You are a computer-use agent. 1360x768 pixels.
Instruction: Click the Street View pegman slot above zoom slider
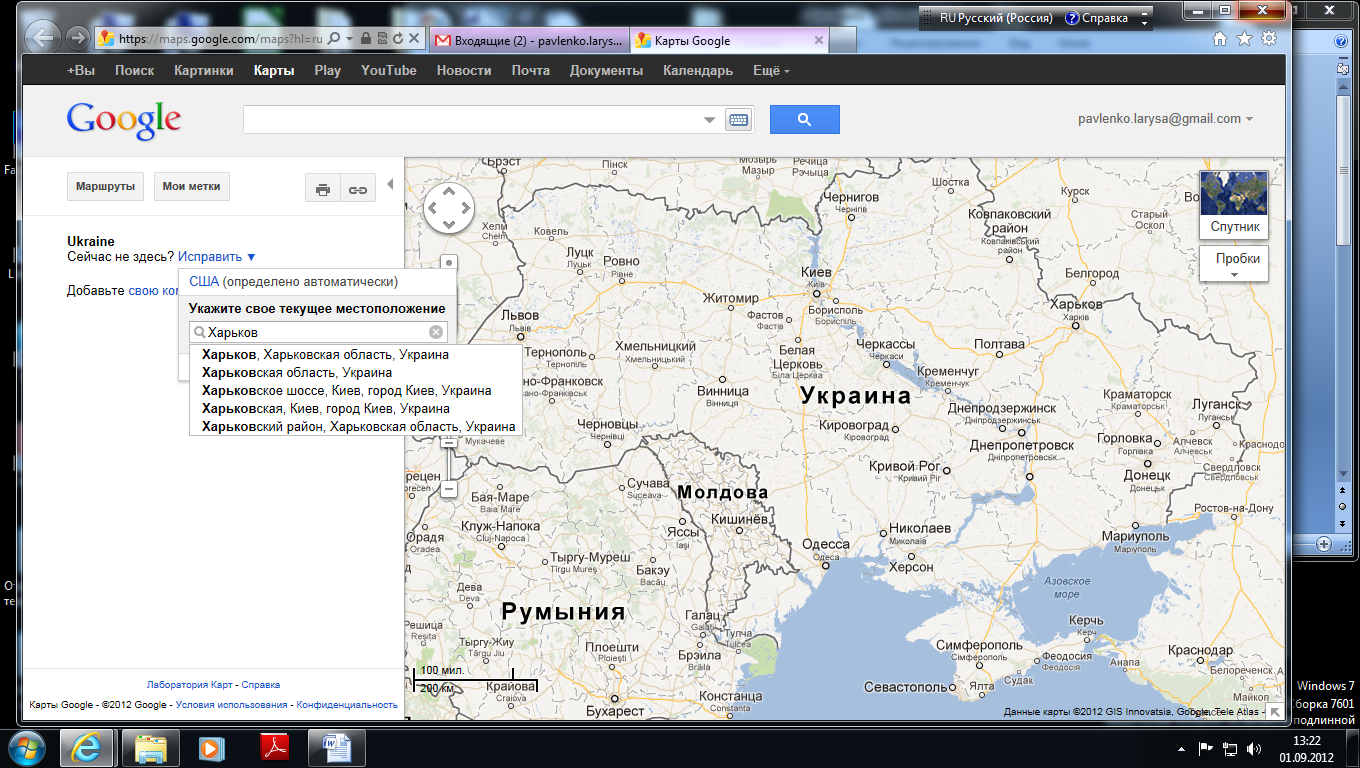[449, 263]
